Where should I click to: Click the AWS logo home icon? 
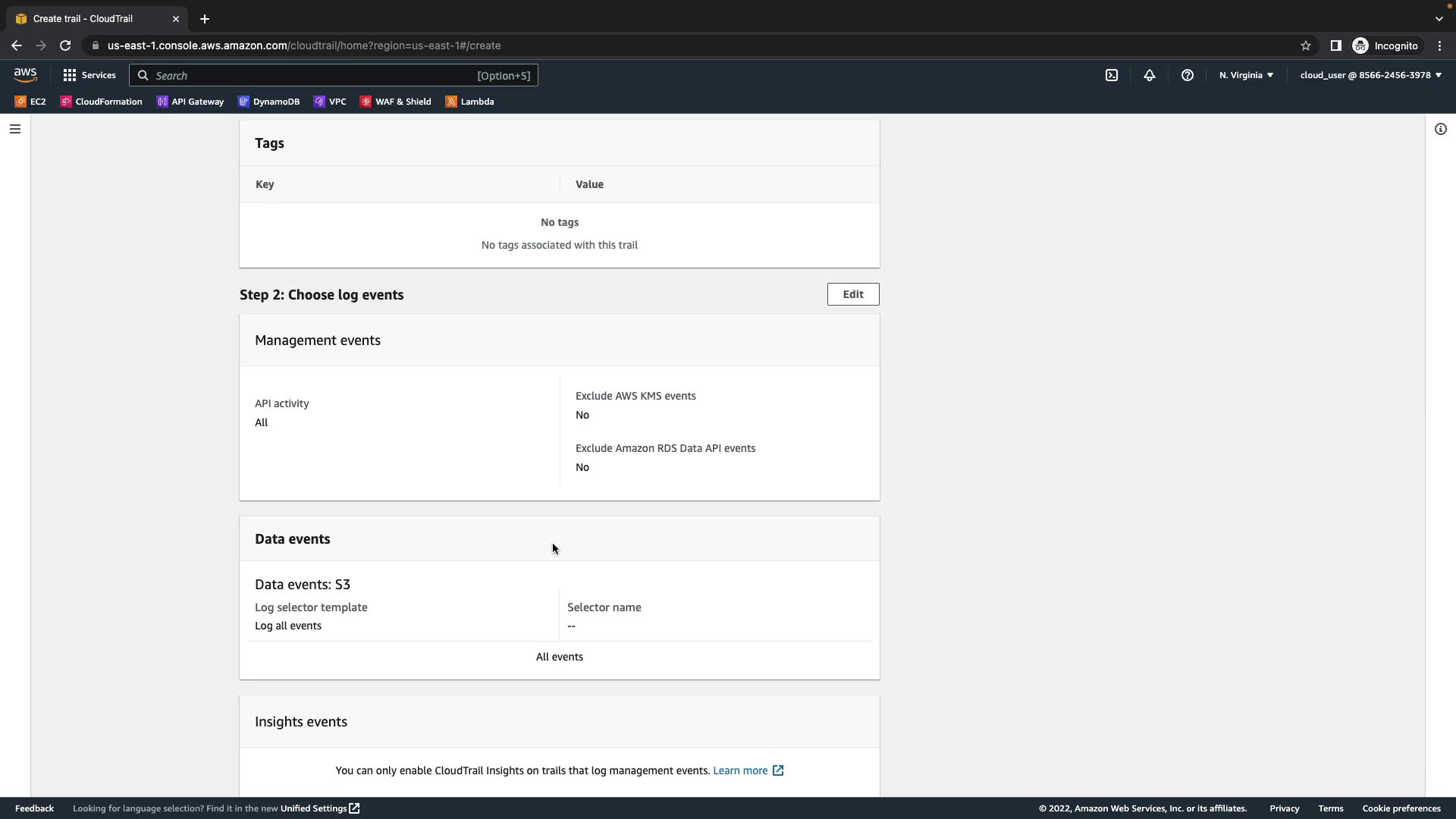pyautogui.click(x=25, y=74)
